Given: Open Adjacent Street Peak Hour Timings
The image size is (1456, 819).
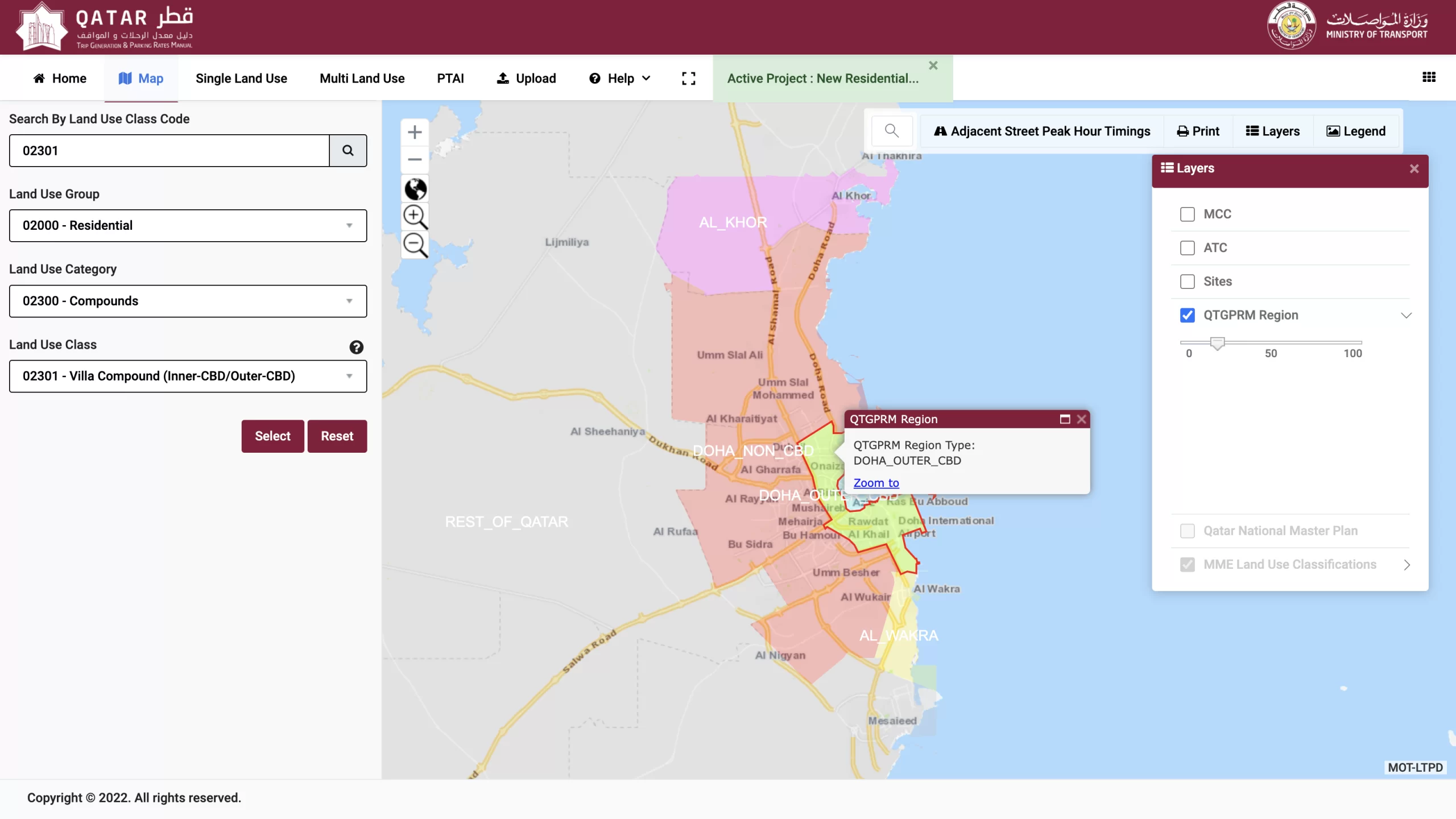Looking at the screenshot, I should click(1042, 131).
